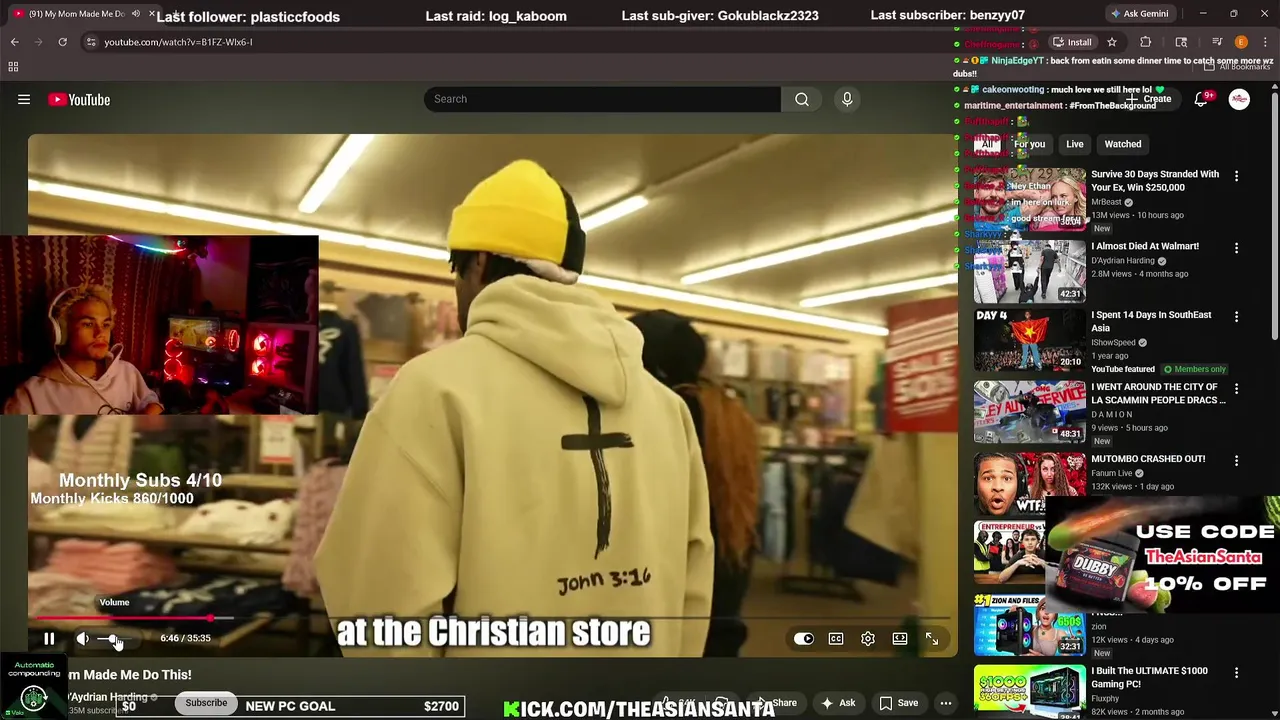1280x720 pixels.
Task: Mute the video with the speaker icon
Action: [x=83, y=639]
